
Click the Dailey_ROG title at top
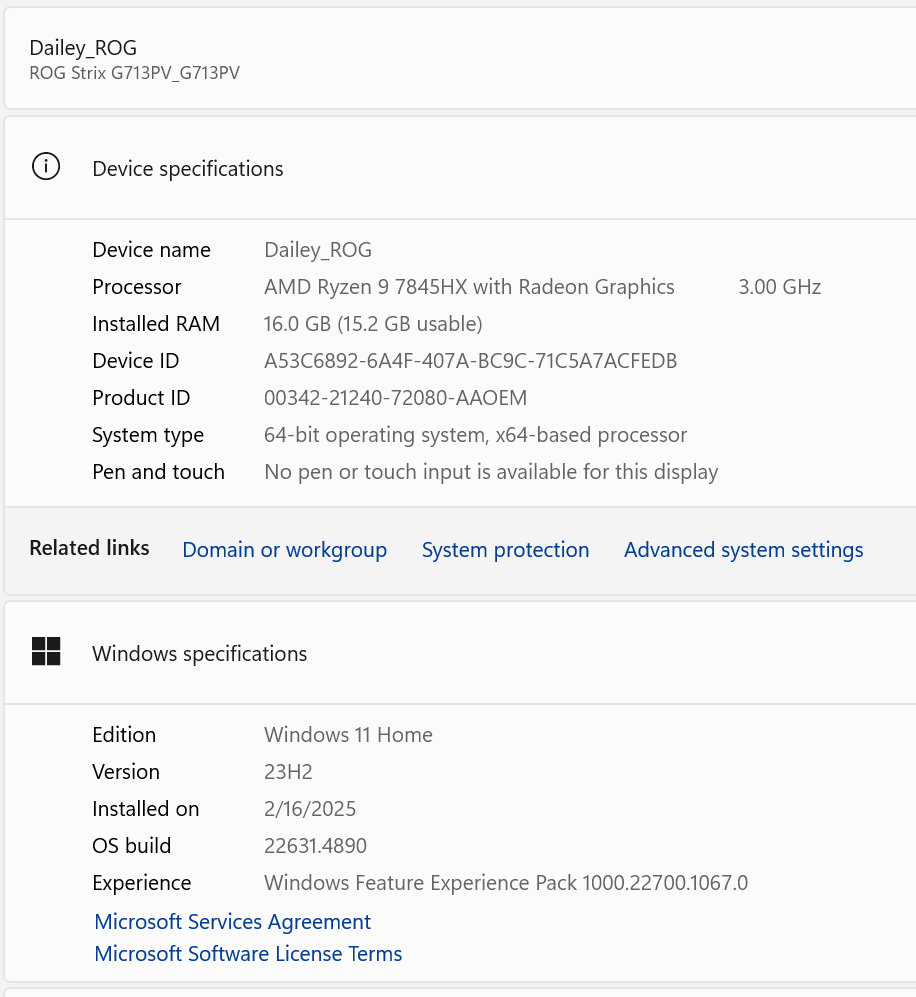tap(83, 47)
